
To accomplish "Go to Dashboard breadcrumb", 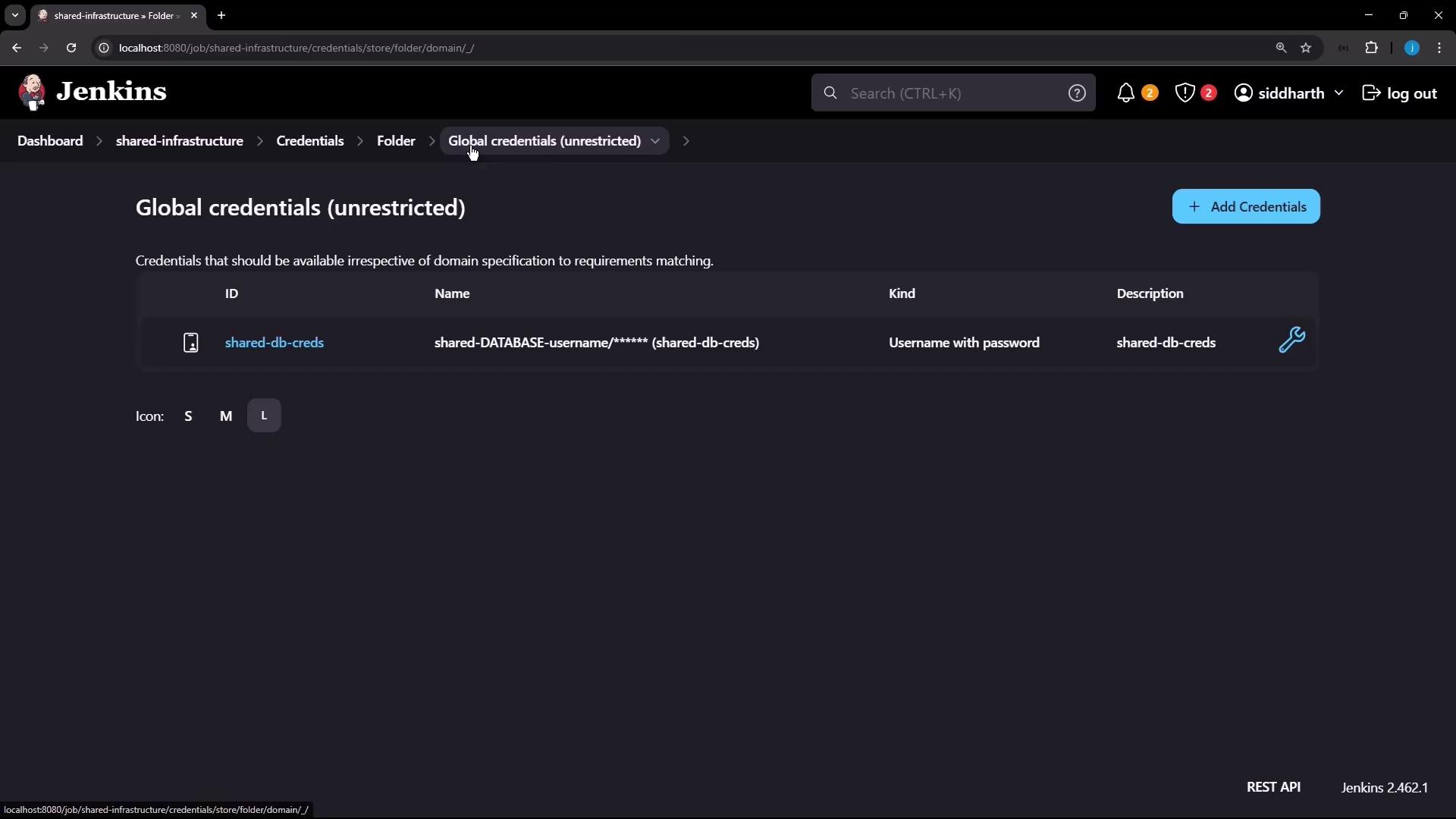I will click(x=50, y=141).
